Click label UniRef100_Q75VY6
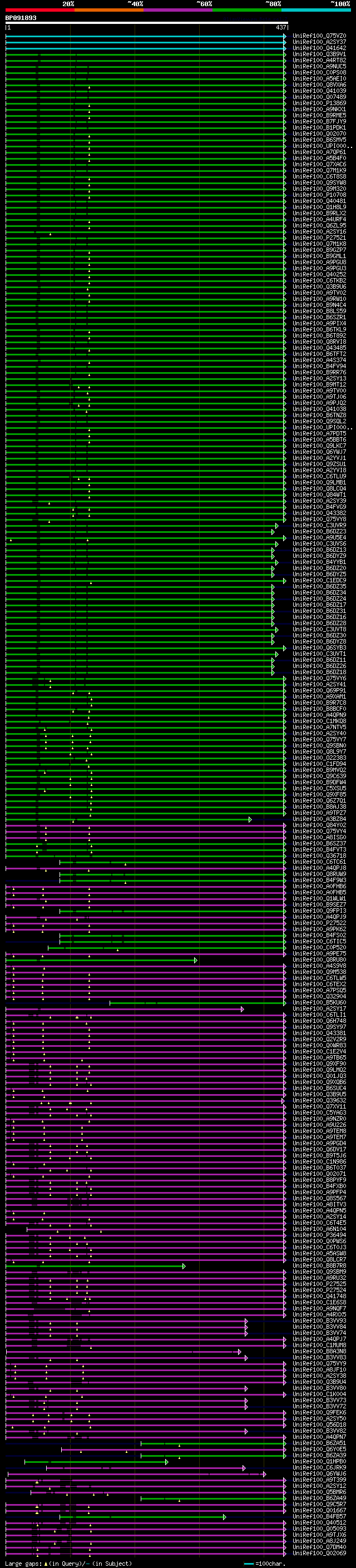Viewport: 356px width, 1568px height. click(x=319, y=678)
